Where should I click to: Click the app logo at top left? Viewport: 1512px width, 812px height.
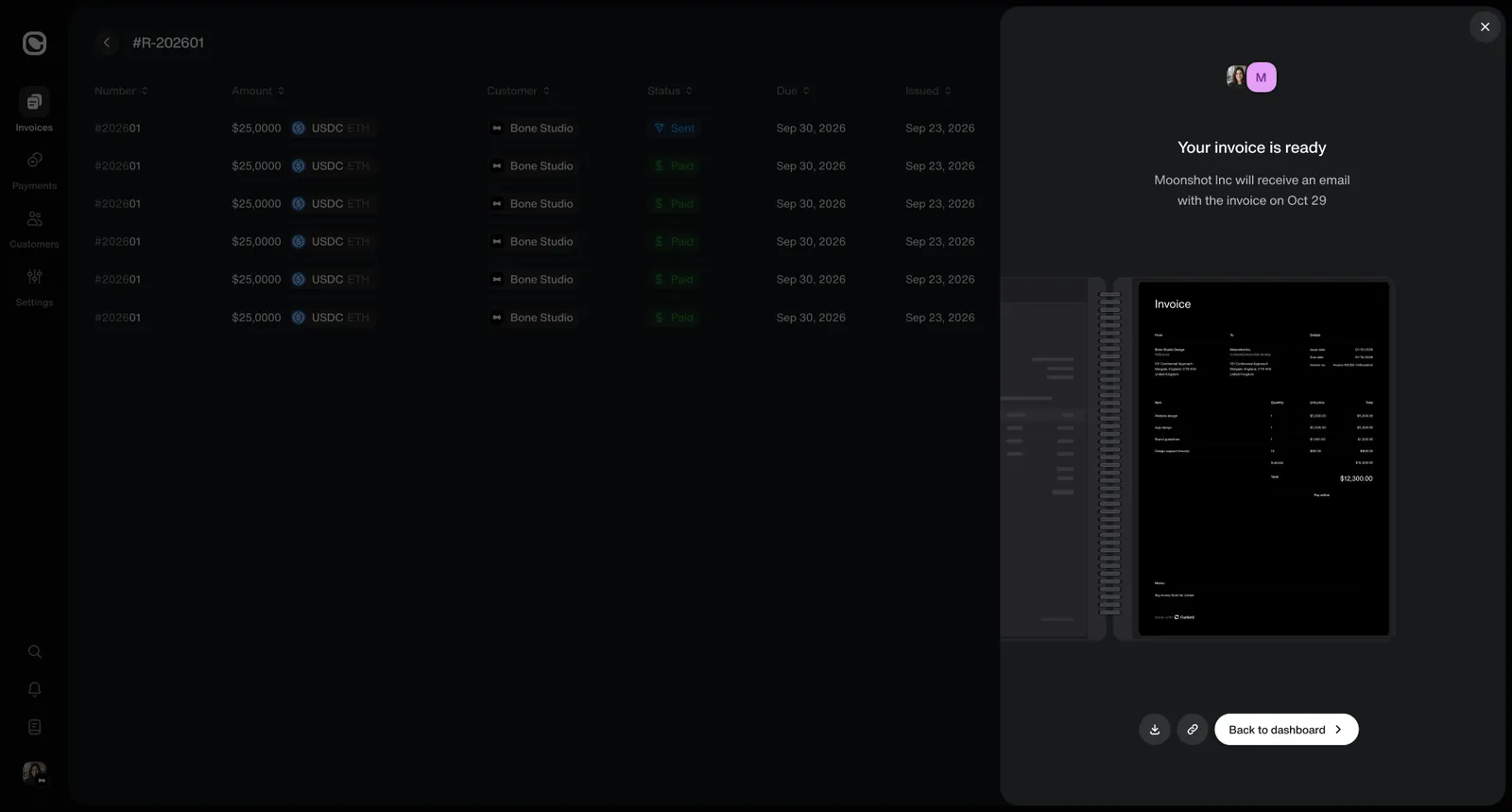(x=35, y=43)
